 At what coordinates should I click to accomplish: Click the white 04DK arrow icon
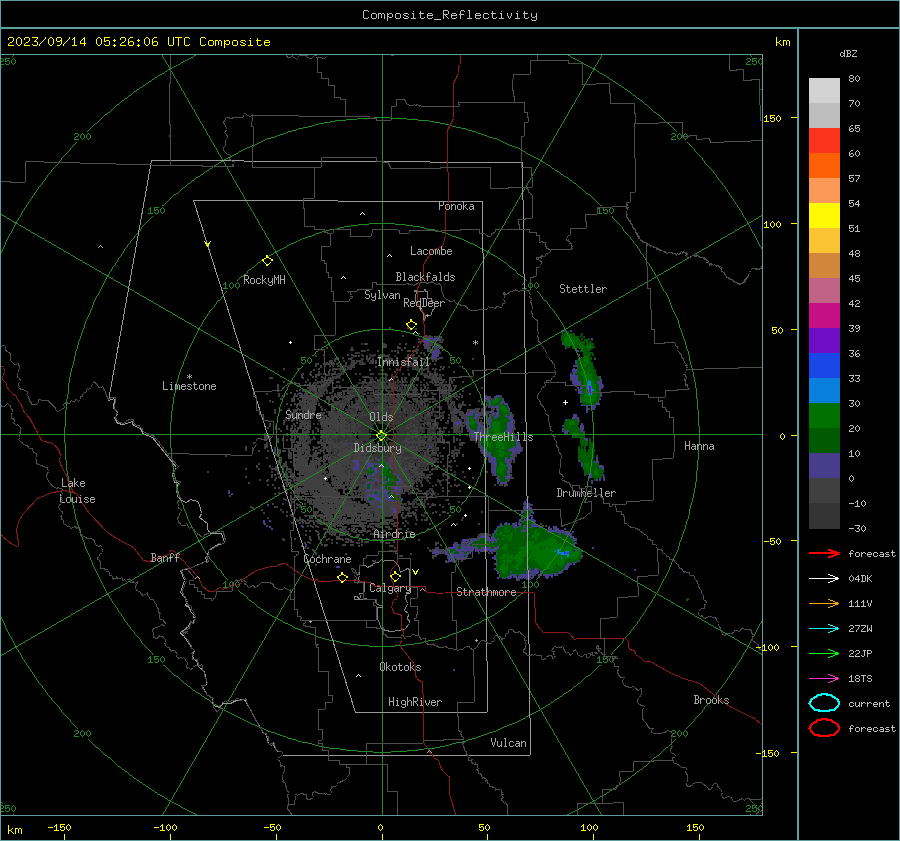click(824, 578)
